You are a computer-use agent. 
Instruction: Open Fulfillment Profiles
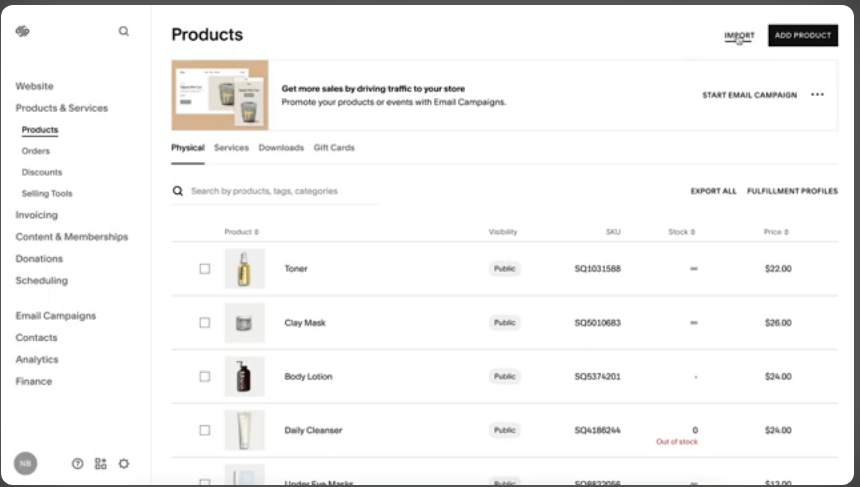[792, 191]
